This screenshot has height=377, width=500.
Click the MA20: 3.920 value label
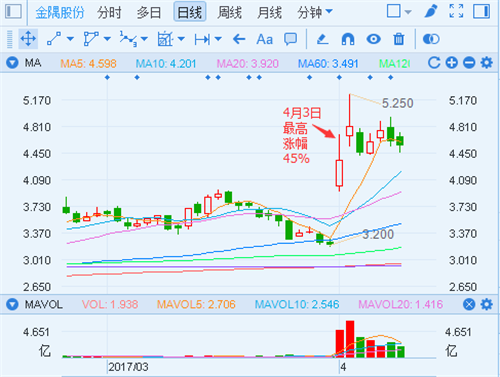pyautogui.click(x=247, y=63)
